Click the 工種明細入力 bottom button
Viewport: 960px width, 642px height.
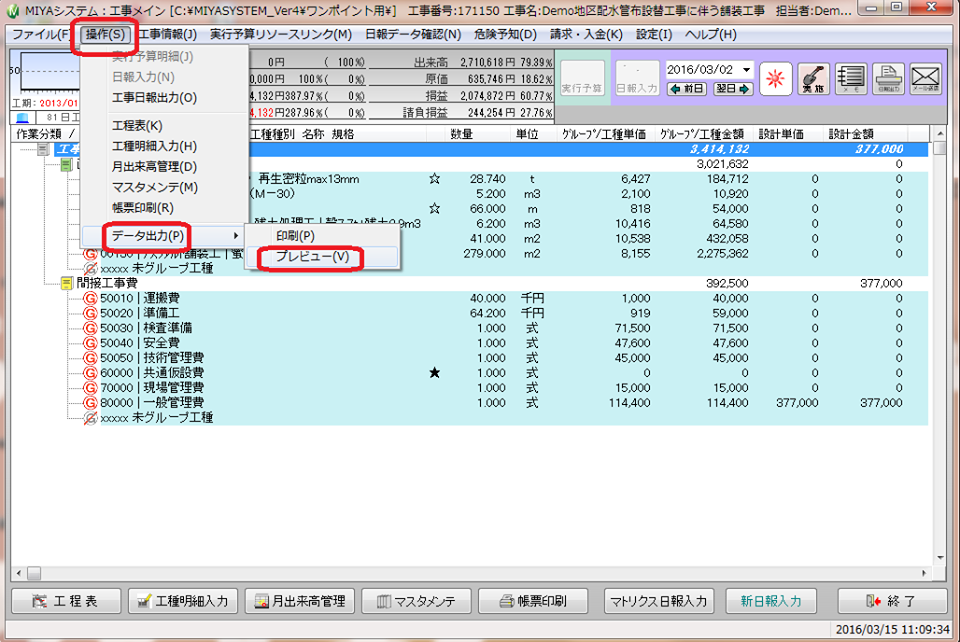[x=183, y=601]
